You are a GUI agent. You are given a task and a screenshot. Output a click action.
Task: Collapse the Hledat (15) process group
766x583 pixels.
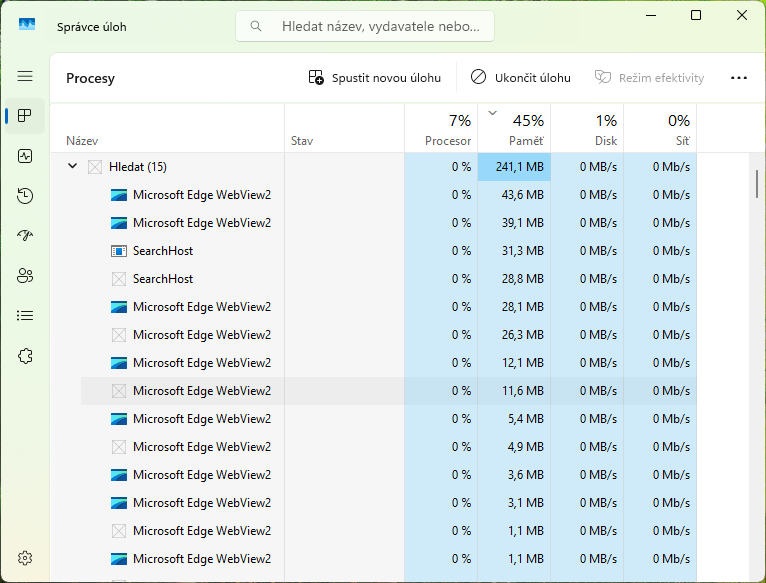pyautogui.click(x=72, y=166)
